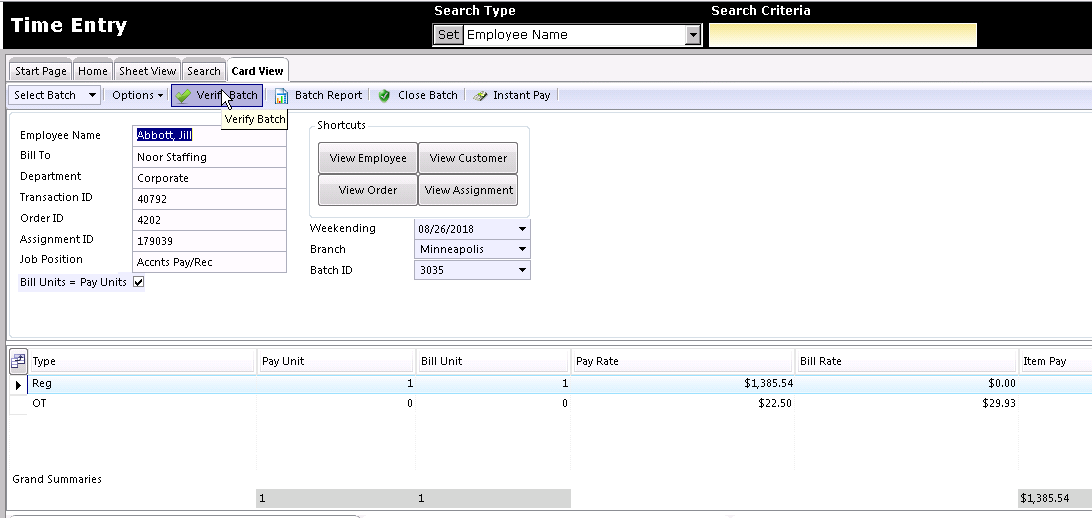Click the View Assignment button
This screenshot has width=1092, height=518.
click(468, 190)
